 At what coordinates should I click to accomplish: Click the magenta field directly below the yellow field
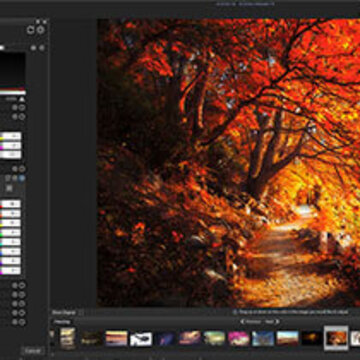click(11, 145)
